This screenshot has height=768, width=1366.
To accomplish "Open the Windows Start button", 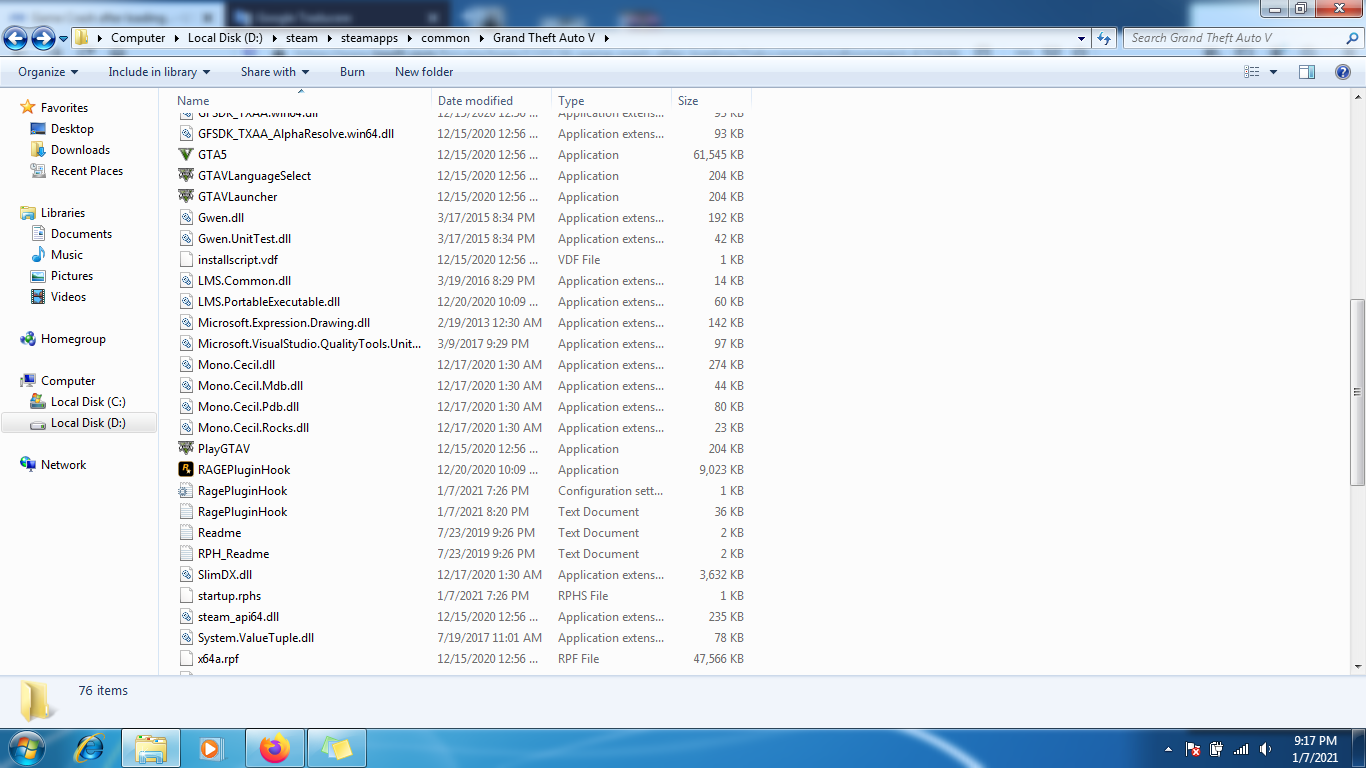I will click(x=26, y=748).
